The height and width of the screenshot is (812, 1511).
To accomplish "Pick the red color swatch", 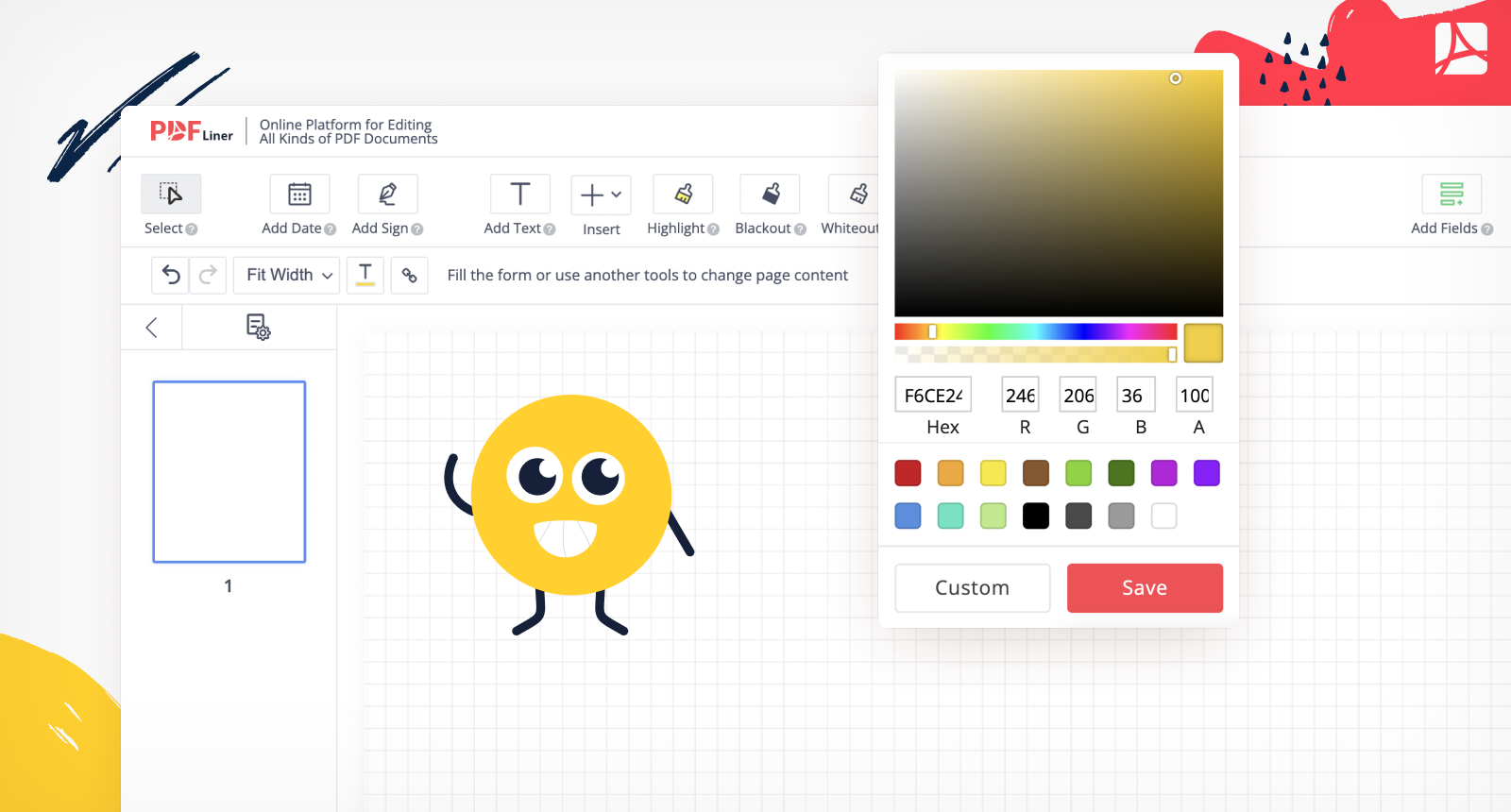I will tap(908, 473).
